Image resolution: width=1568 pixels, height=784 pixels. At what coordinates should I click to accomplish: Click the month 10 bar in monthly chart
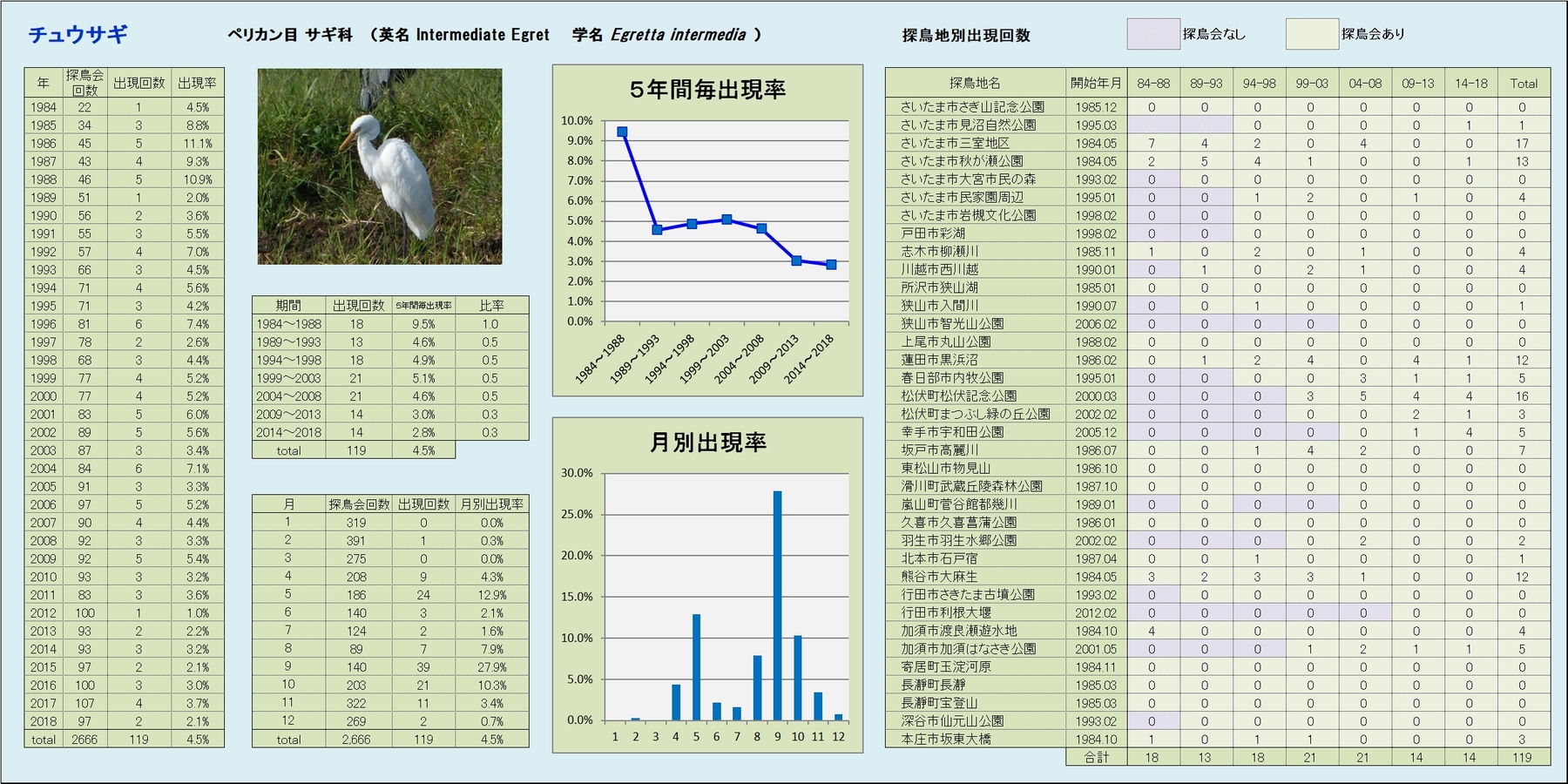tap(797, 678)
